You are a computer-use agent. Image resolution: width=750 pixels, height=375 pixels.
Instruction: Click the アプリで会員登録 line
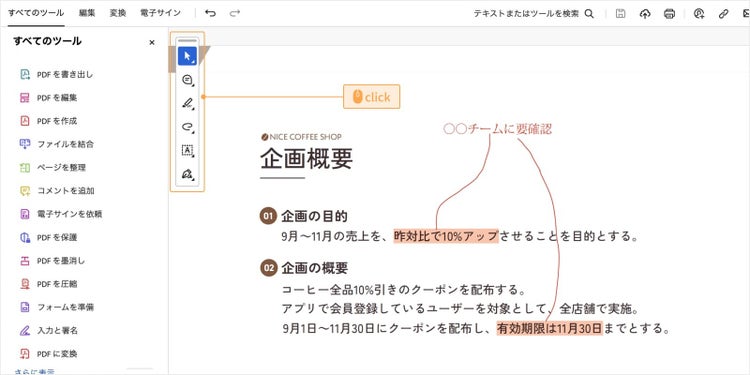coord(460,309)
